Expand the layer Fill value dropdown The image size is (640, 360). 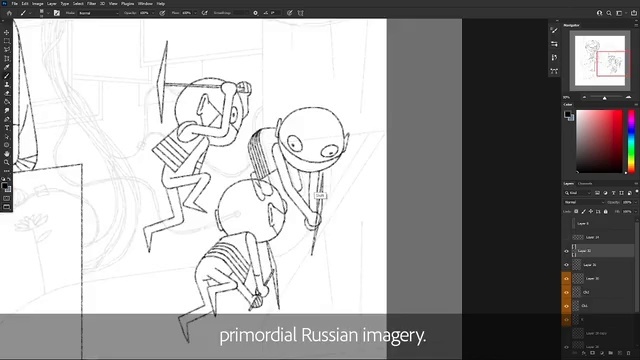(636, 211)
